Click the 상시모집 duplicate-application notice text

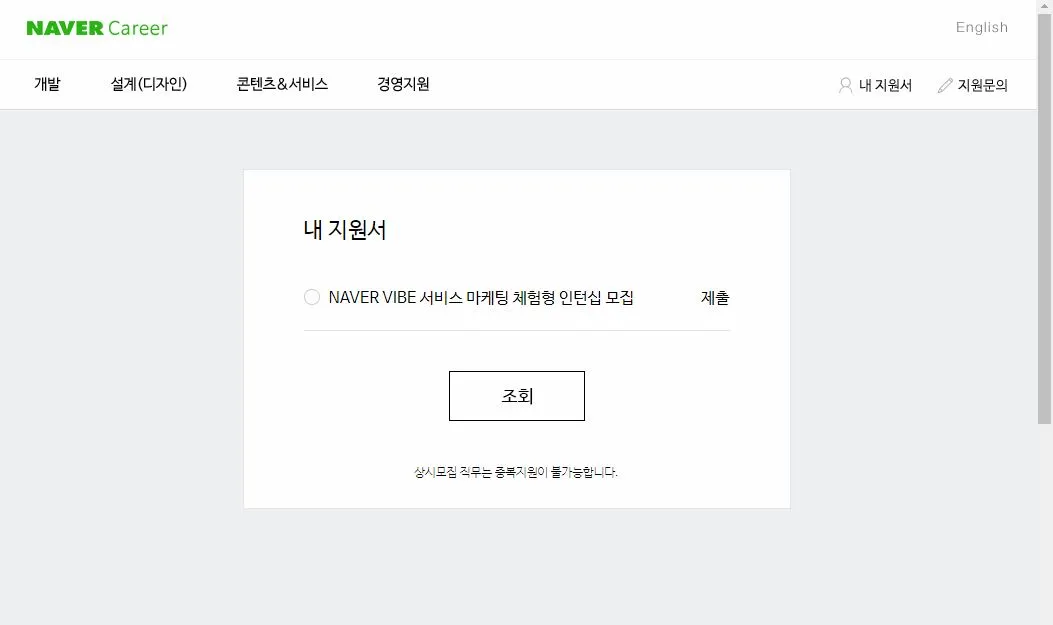coord(516,472)
